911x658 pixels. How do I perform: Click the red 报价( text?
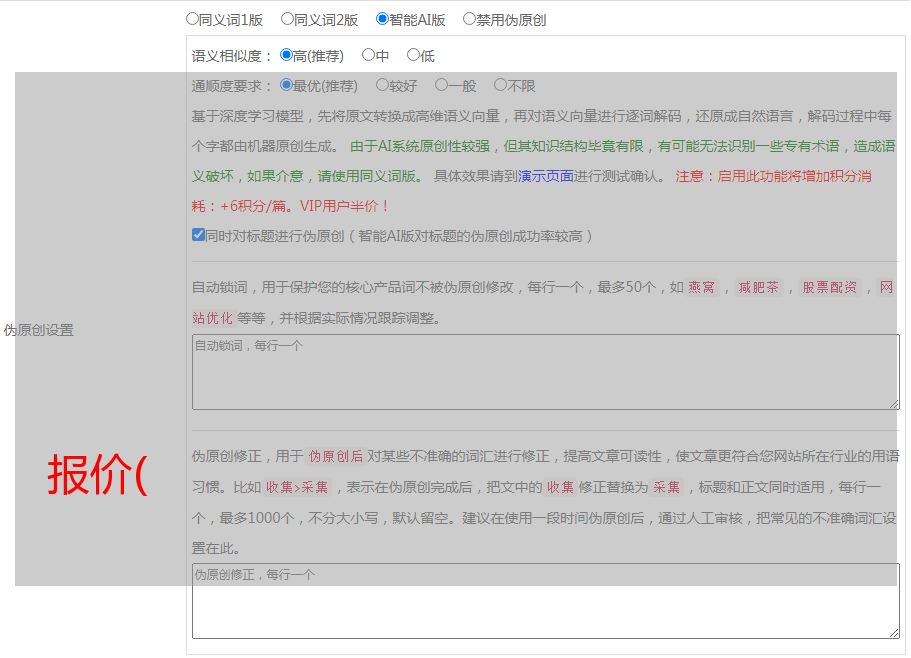pyautogui.click(x=97, y=474)
